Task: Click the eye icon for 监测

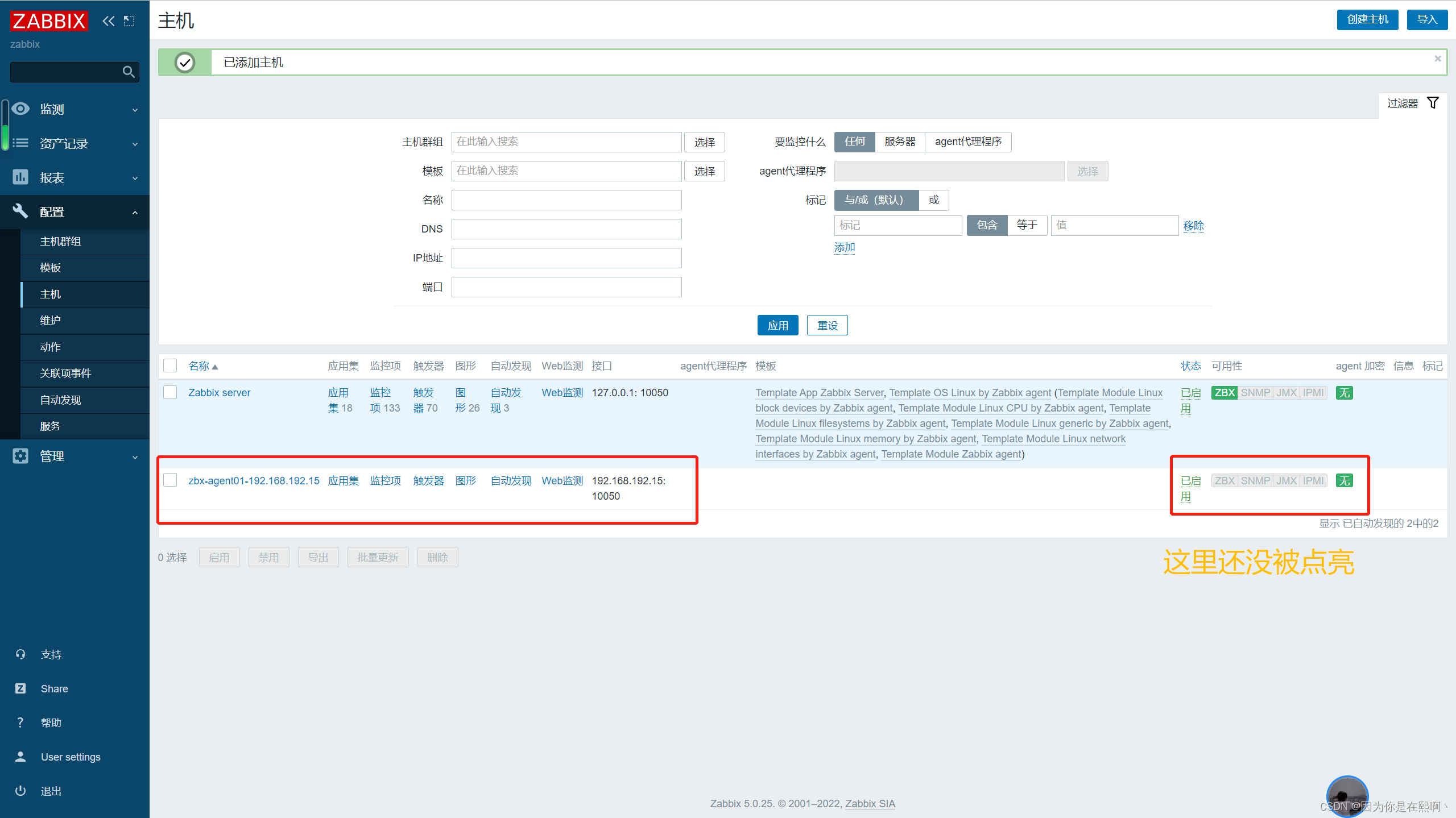Action: click(x=20, y=109)
